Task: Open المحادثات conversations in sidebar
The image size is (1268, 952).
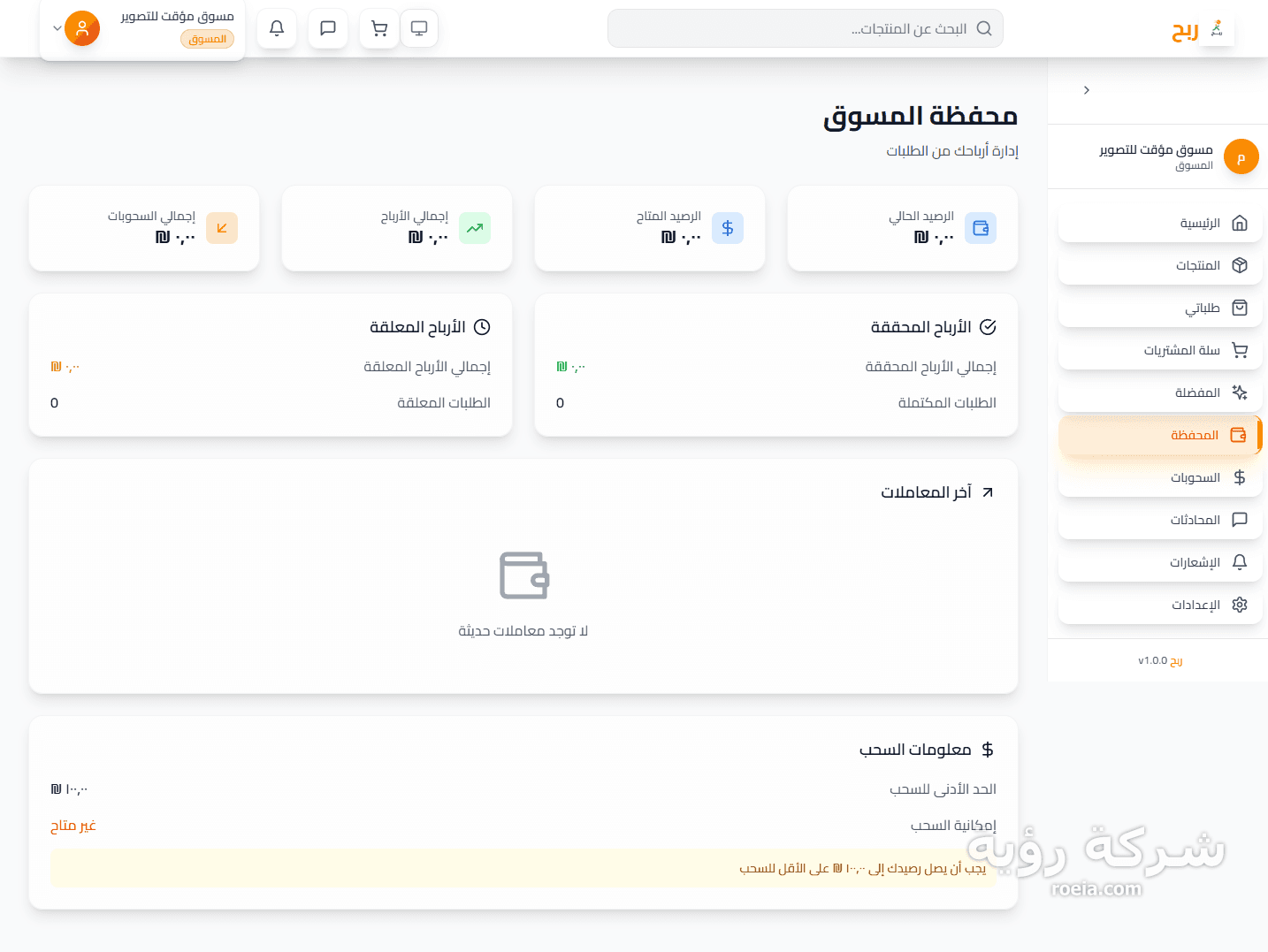Action: 1160,520
